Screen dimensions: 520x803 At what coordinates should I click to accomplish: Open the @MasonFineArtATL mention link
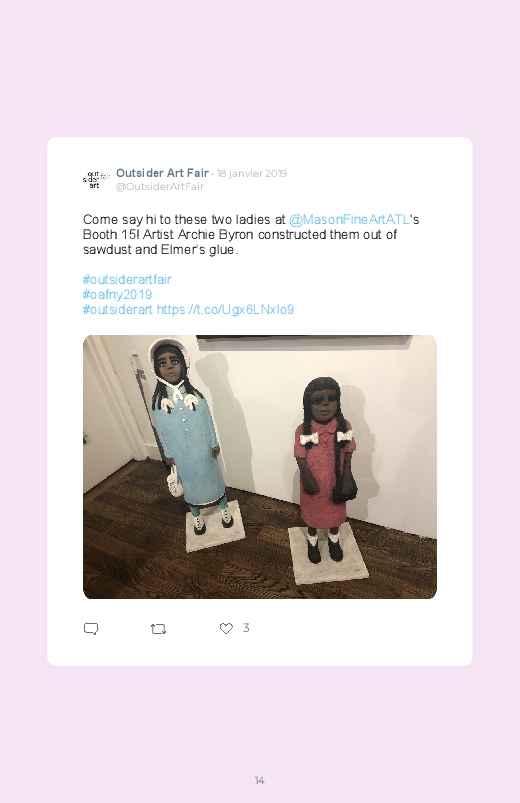349,219
